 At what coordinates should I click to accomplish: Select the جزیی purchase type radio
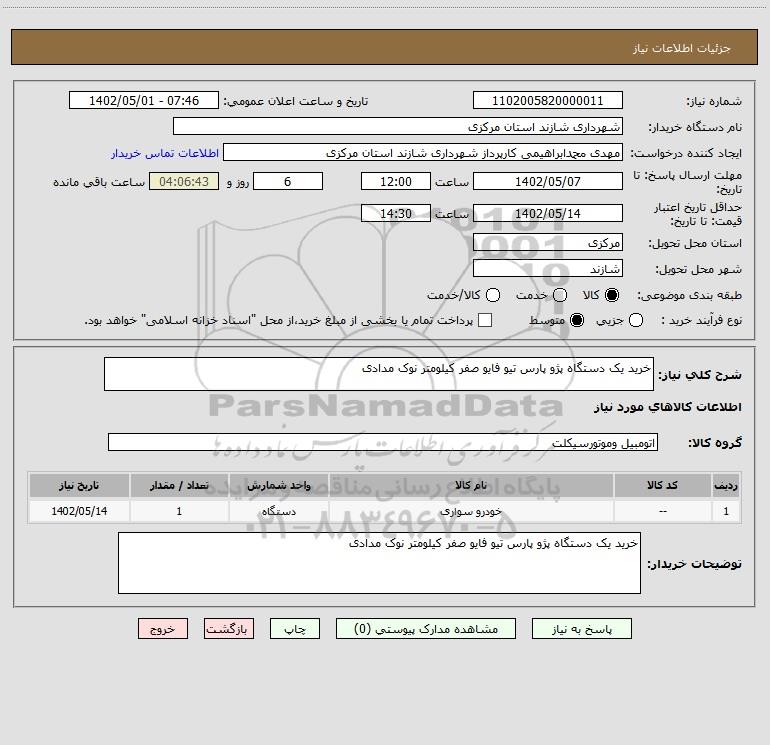coord(635,320)
